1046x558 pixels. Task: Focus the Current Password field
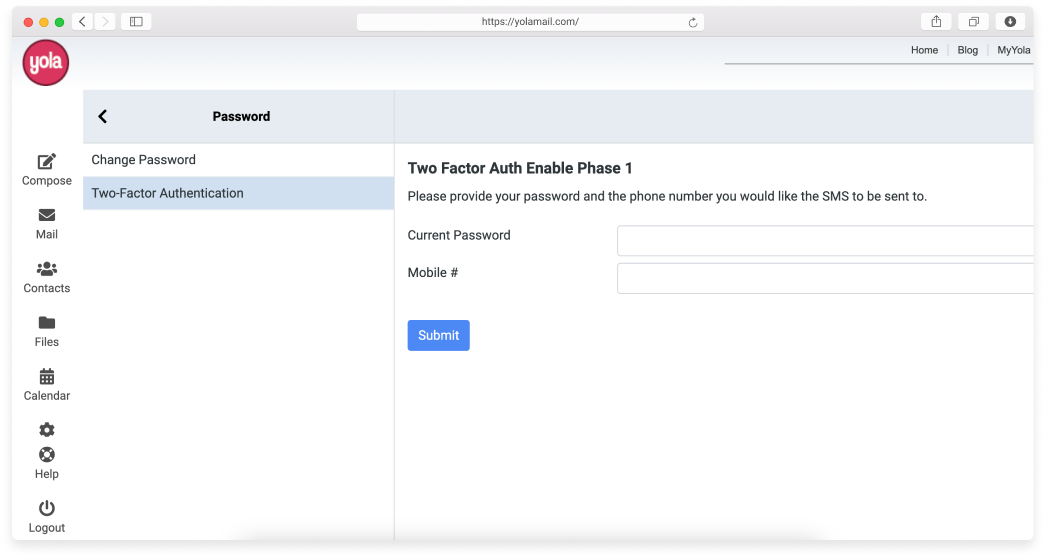point(825,241)
